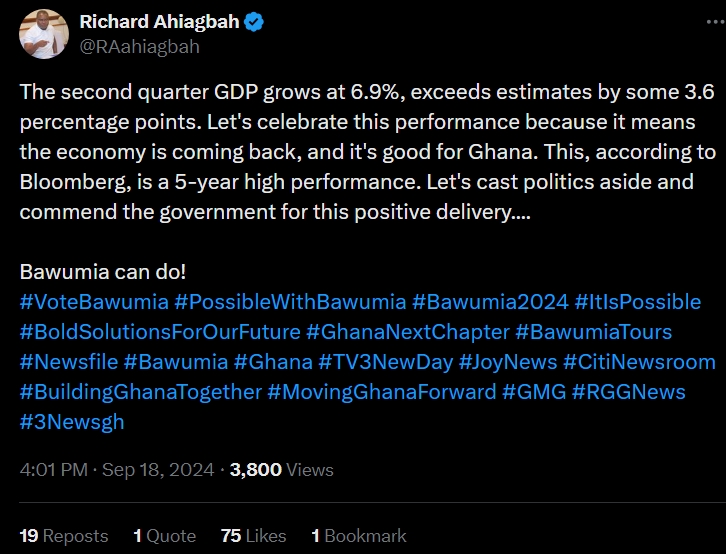726x554 pixels.
Task: Open the #VoteBawumia hashtag
Action: point(92,301)
